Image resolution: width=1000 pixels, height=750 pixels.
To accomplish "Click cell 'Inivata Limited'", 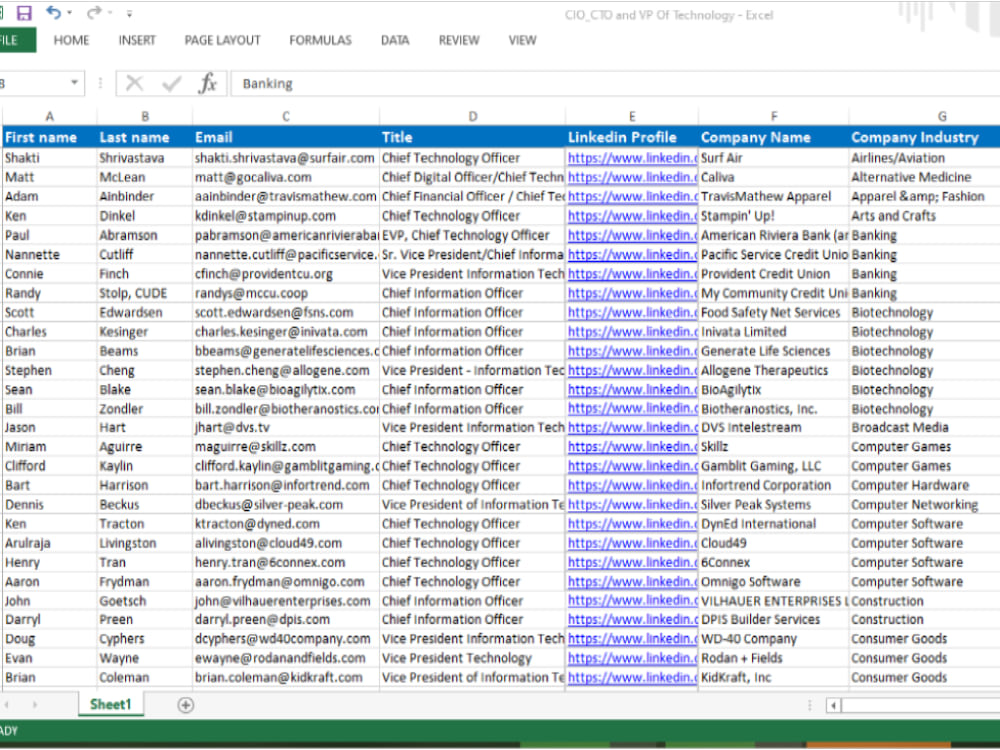I will pyautogui.click(x=774, y=331).
